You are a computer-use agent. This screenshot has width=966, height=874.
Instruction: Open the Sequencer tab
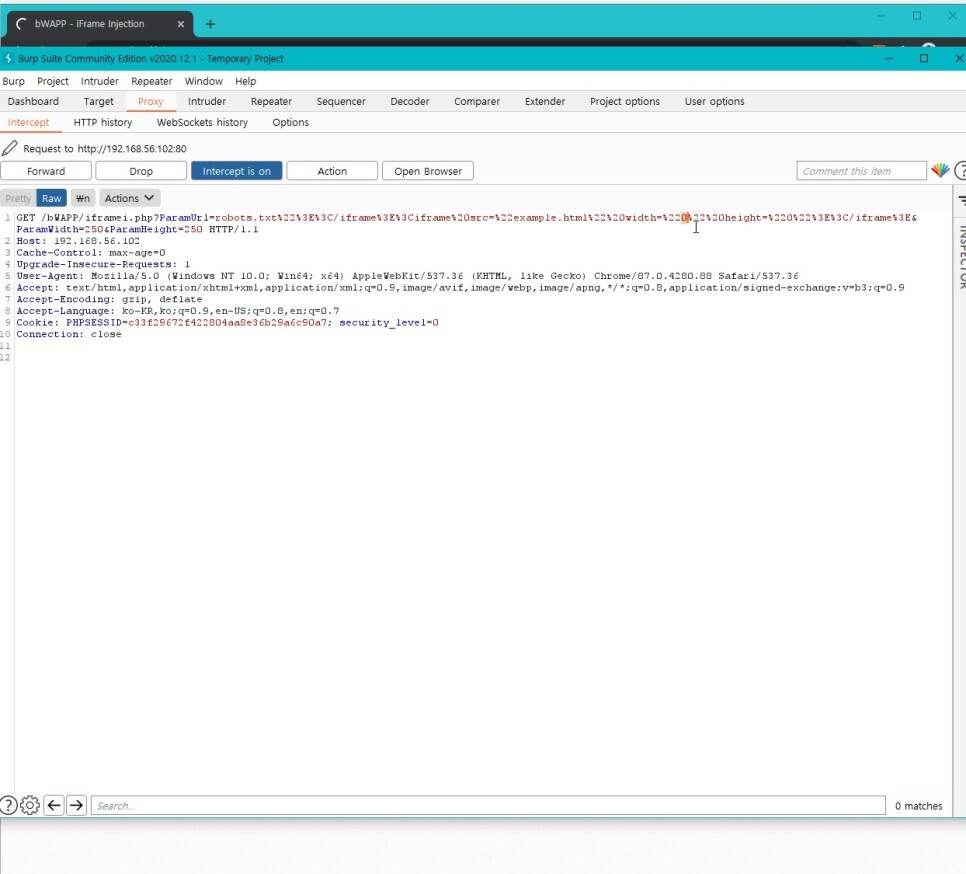[x=341, y=102]
